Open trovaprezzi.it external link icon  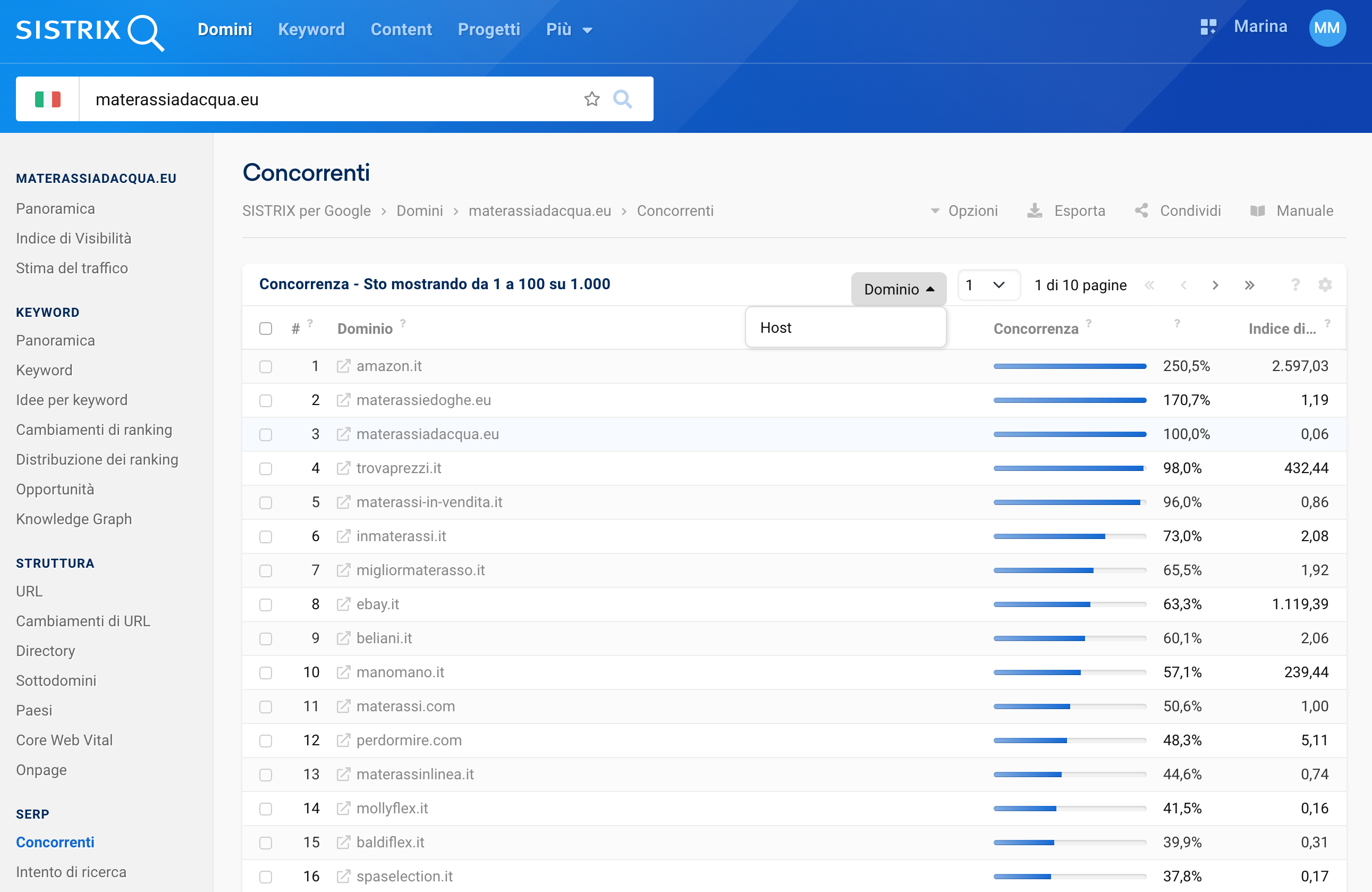[x=344, y=468]
